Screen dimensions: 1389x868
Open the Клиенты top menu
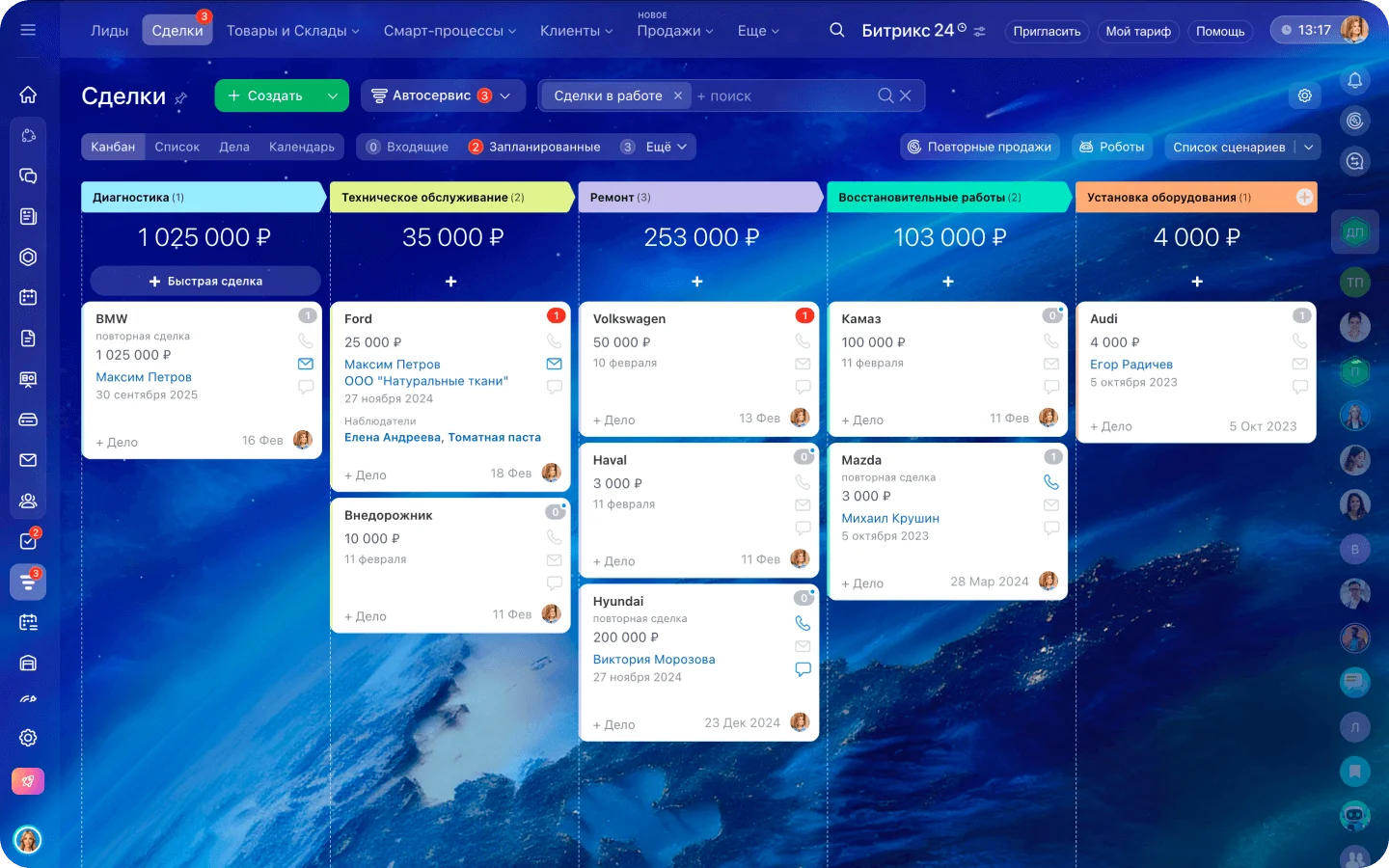click(x=576, y=31)
